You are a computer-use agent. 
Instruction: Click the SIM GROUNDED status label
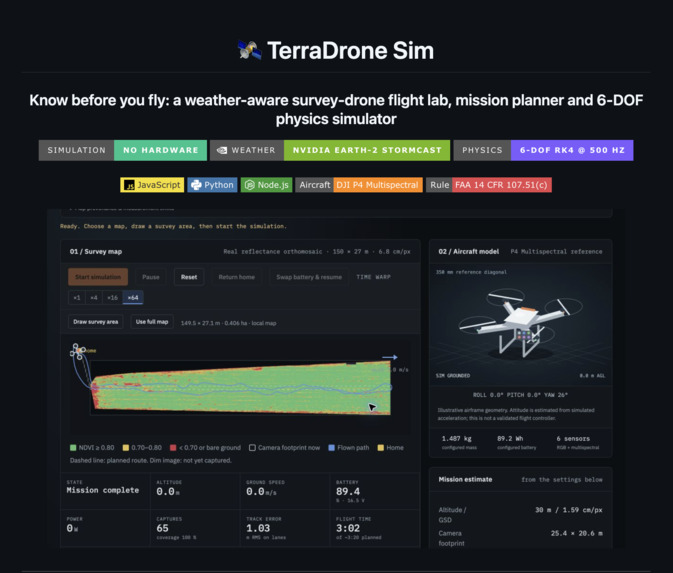coord(453,376)
